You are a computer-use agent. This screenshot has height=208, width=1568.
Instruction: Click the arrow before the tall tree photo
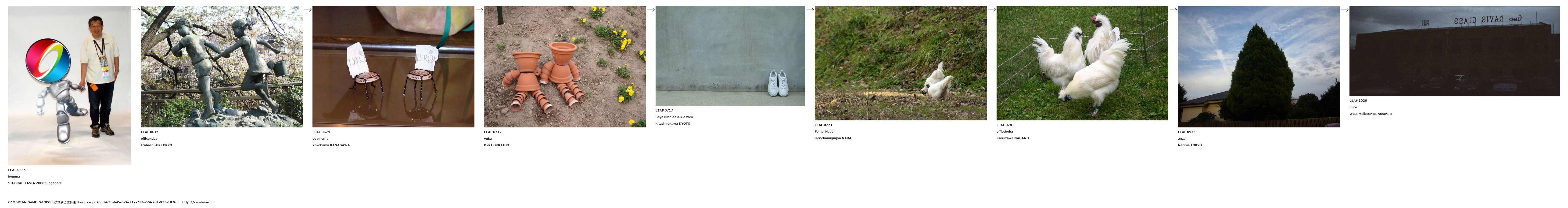coord(1173,10)
